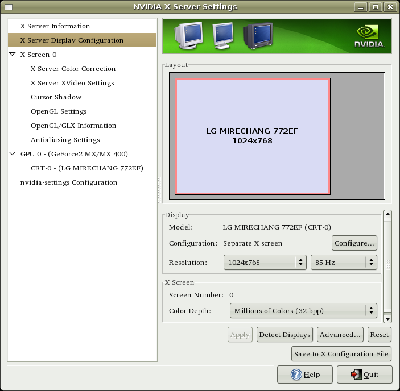Quit the NVIDIA settings application
Screen dimensions: 400x391
point(364,375)
